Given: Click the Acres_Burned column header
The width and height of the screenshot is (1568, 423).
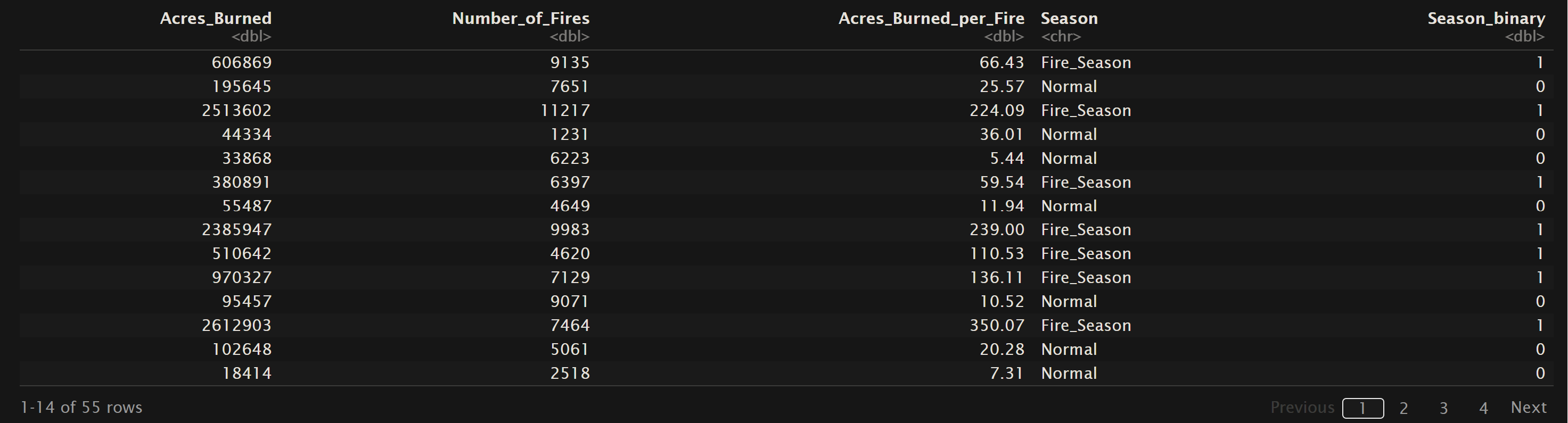Looking at the screenshot, I should tap(216, 18).
